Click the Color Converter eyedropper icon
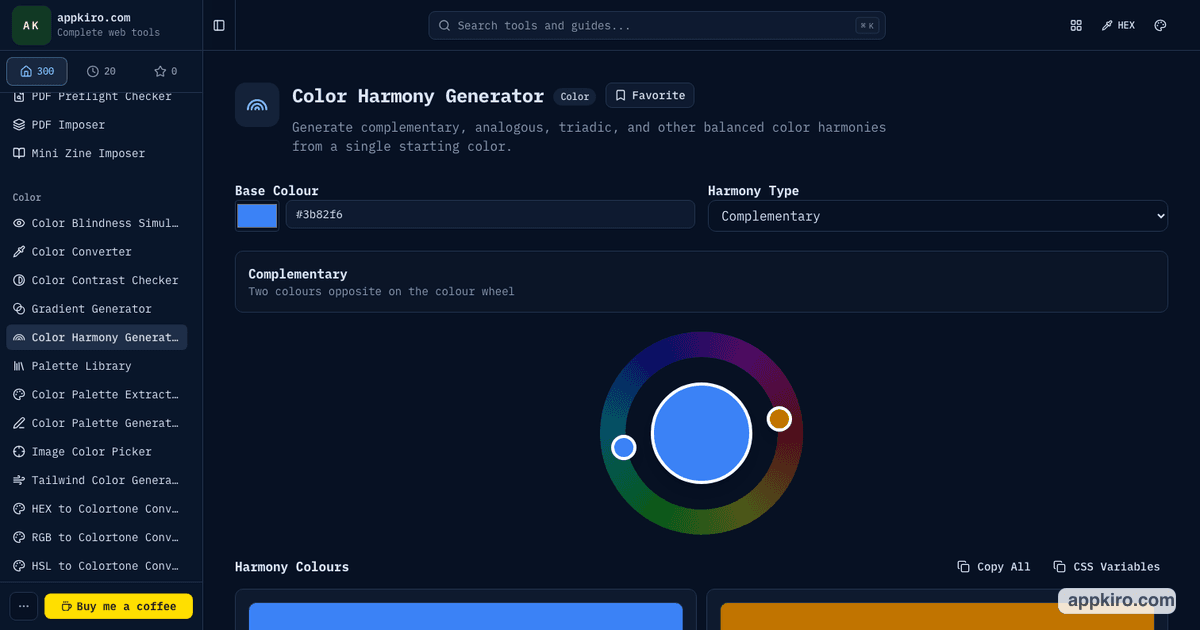 [19, 252]
